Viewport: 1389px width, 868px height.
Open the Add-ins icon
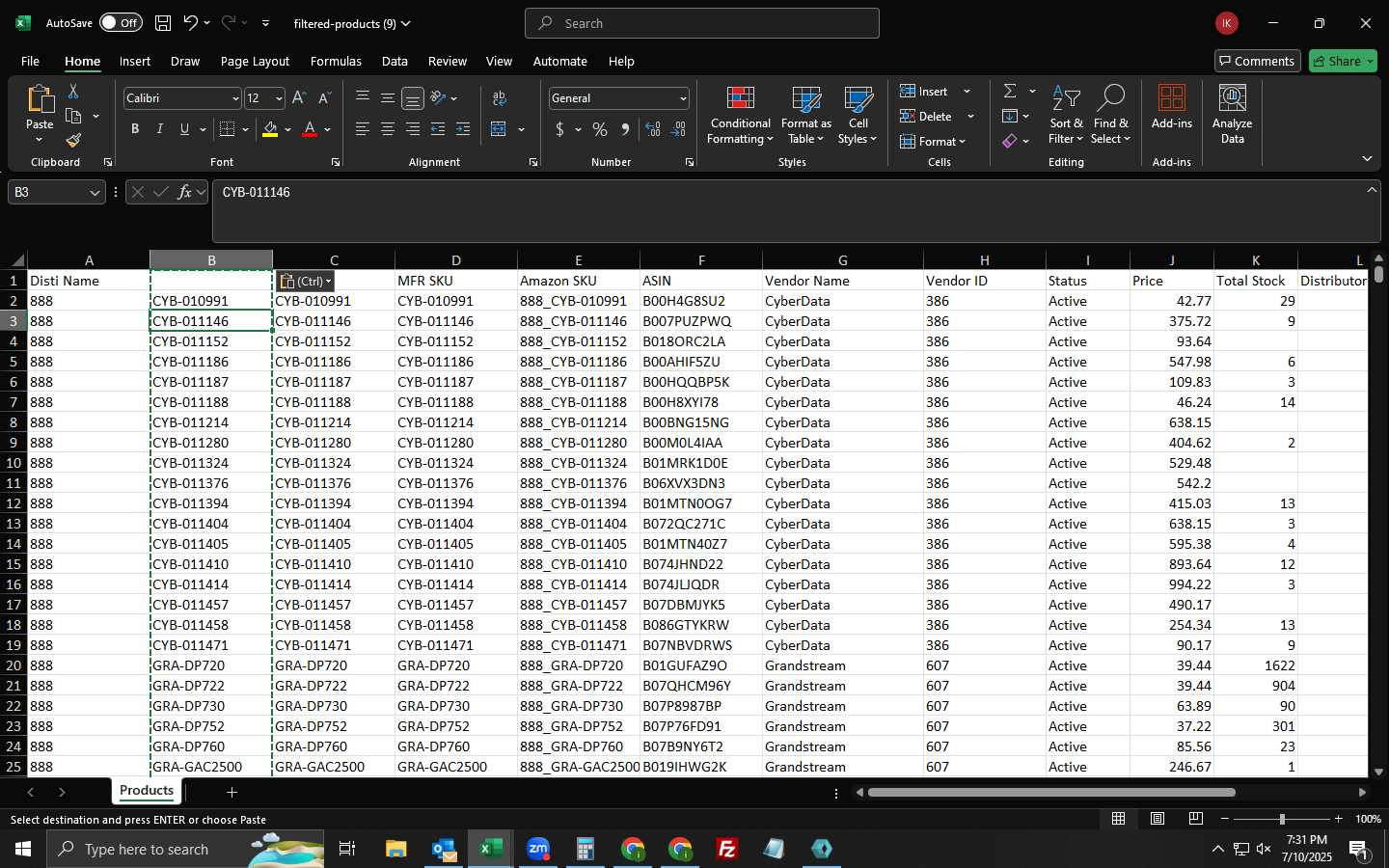pos(1172,107)
